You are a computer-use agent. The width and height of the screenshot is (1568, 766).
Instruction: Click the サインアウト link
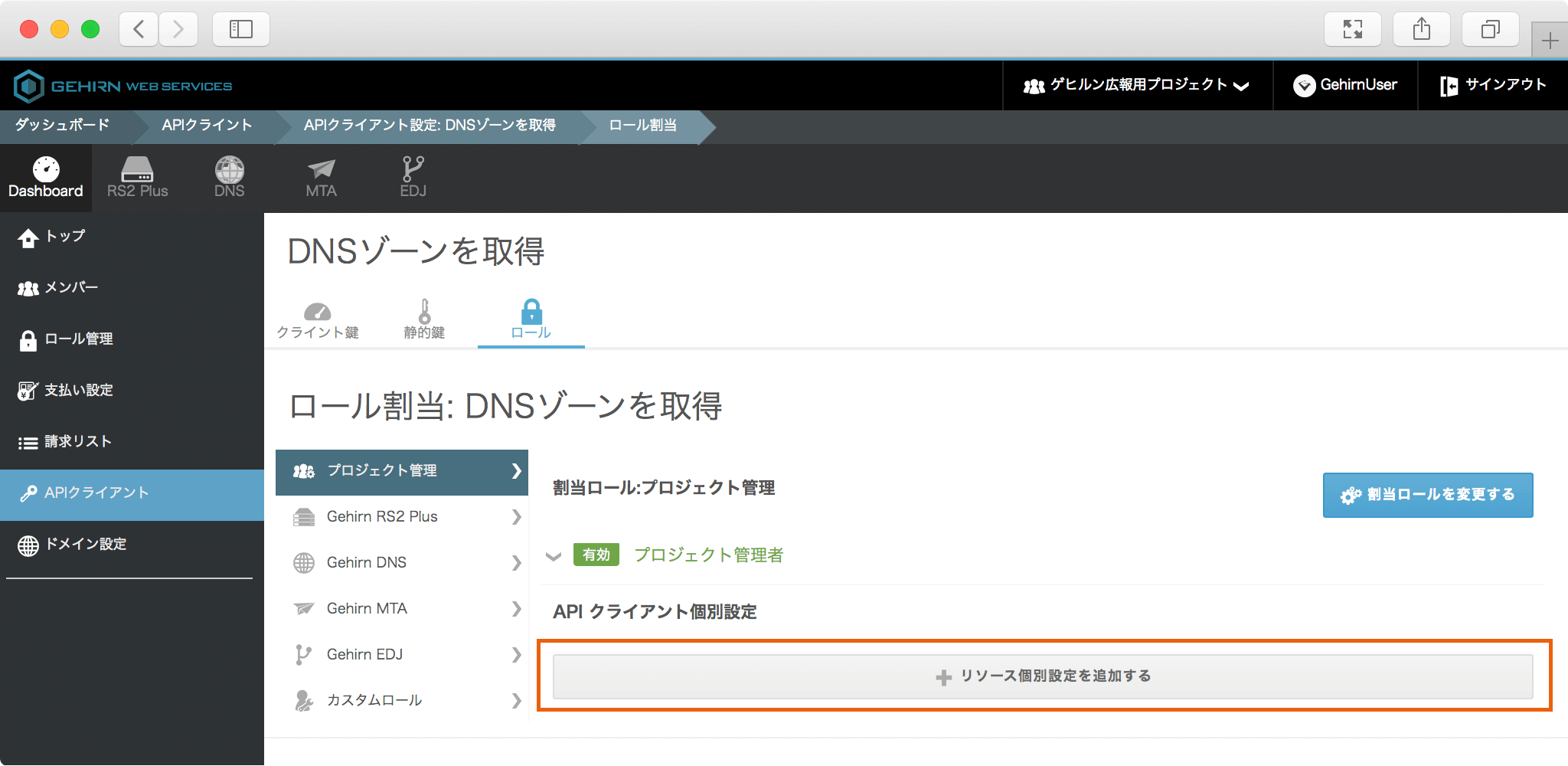point(1493,85)
